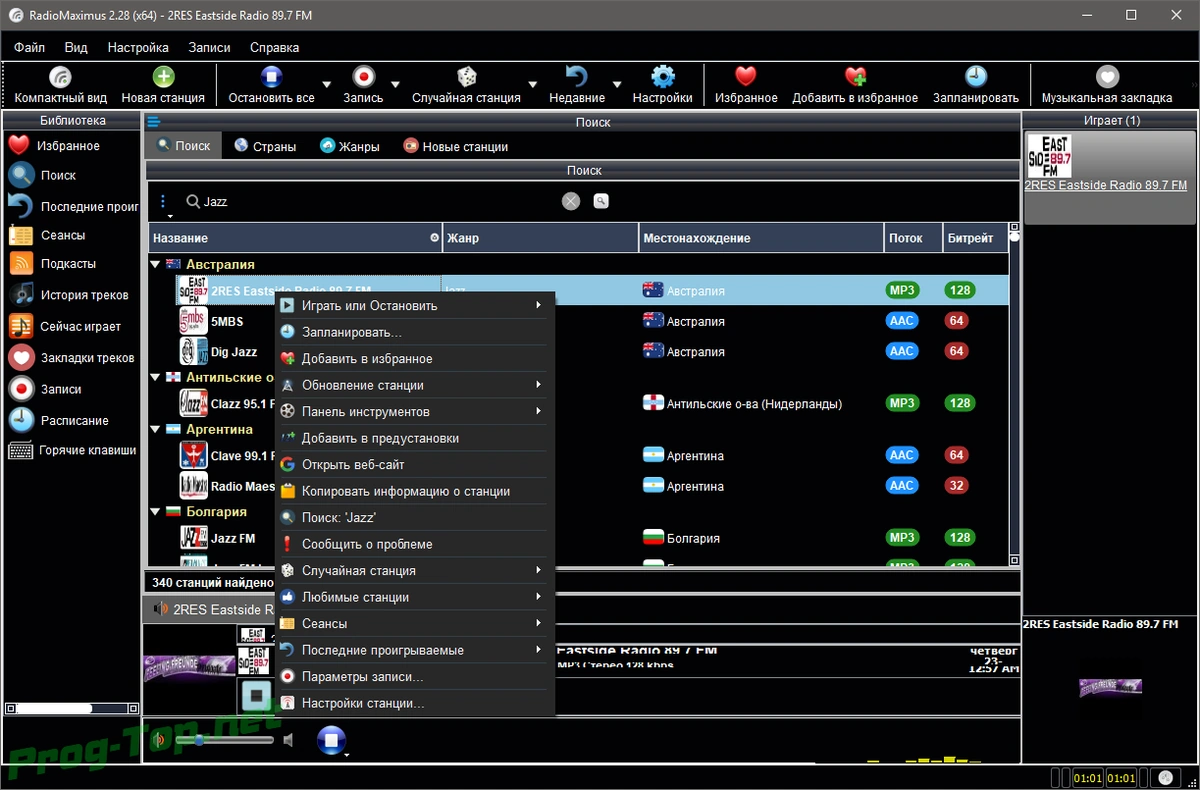Viewport: 1200px width, 790px height.
Task: Switch to the Новые станции tab
Action: (x=455, y=146)
